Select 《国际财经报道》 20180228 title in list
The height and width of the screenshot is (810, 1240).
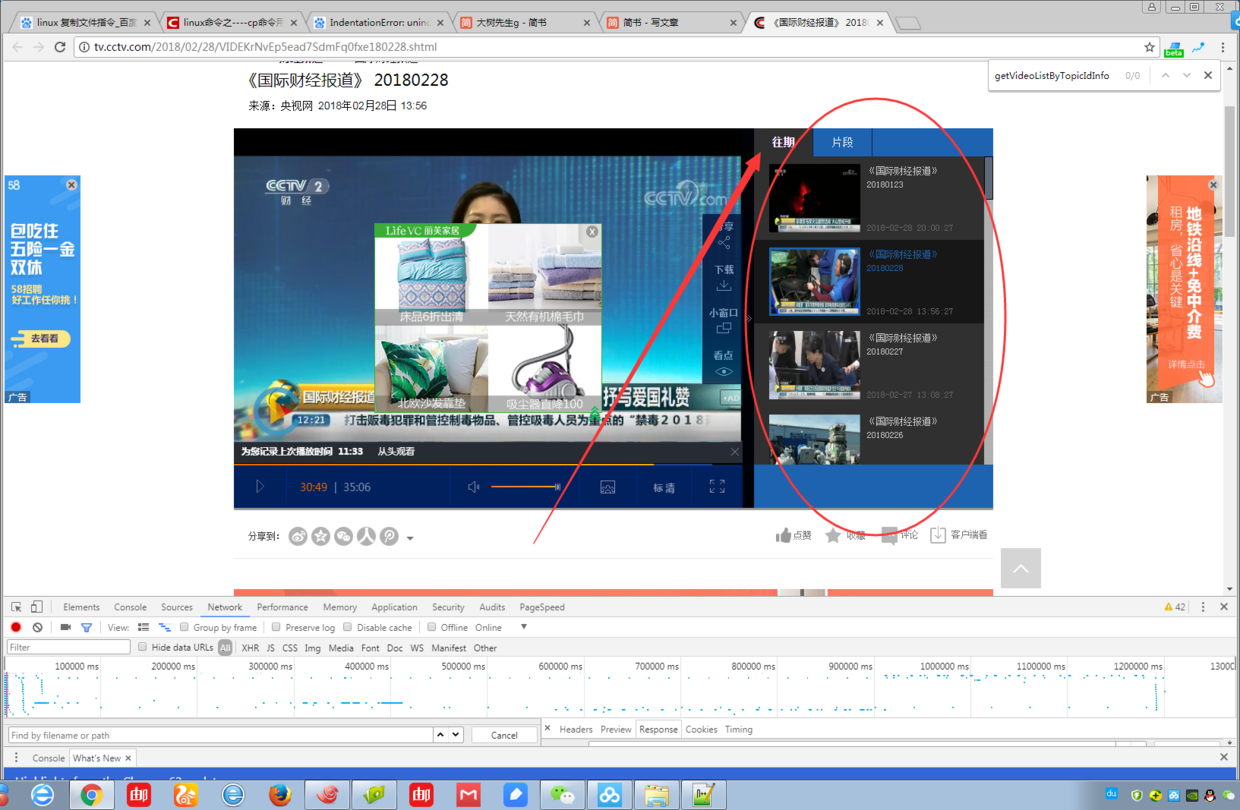pos(902,261)
